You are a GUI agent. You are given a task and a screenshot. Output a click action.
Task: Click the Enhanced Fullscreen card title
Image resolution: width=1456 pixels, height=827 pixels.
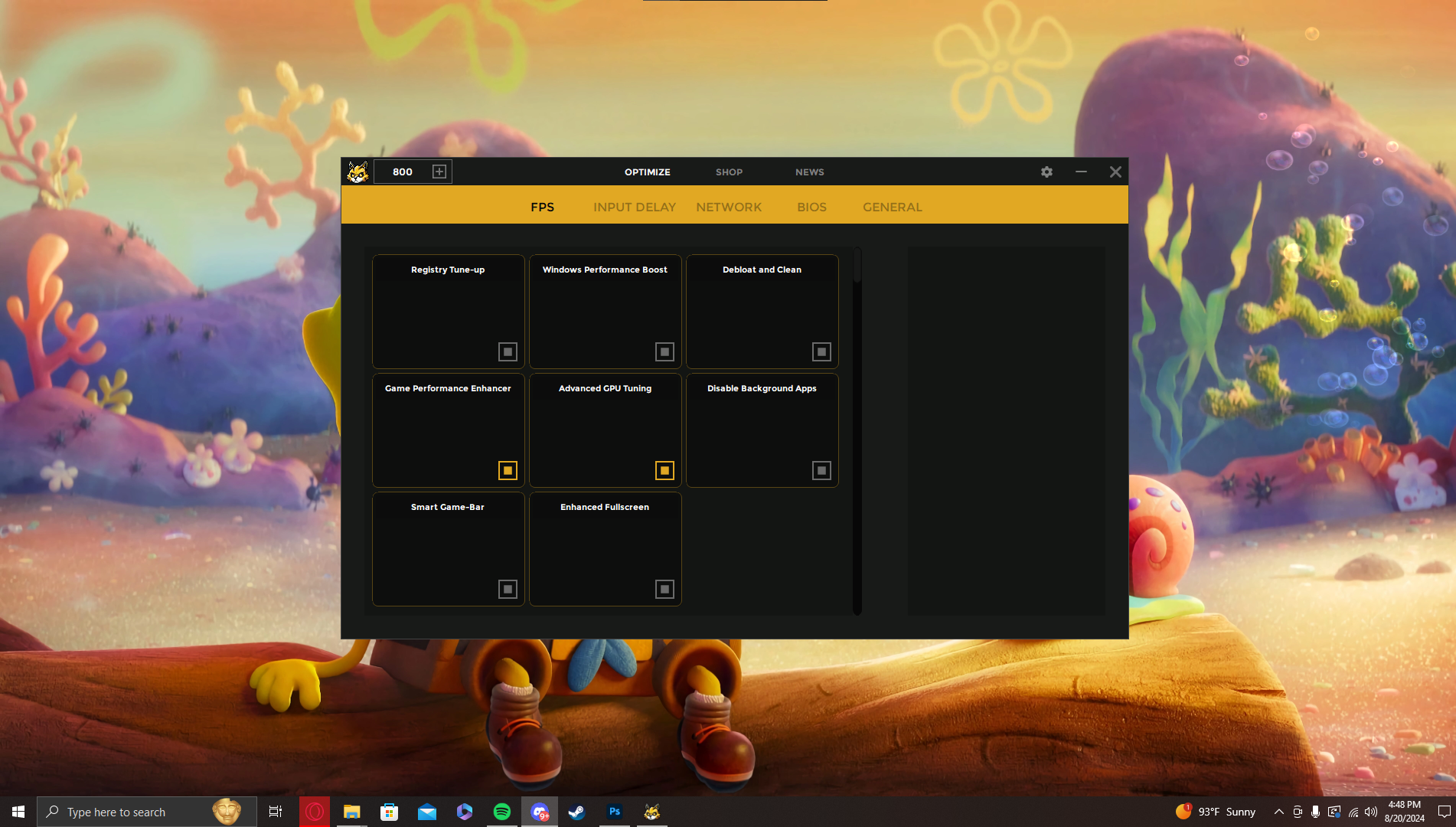(x=605, y=507)
